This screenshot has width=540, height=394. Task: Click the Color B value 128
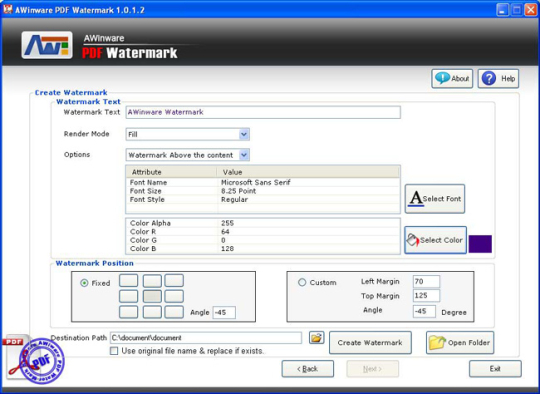click(227, 248)
